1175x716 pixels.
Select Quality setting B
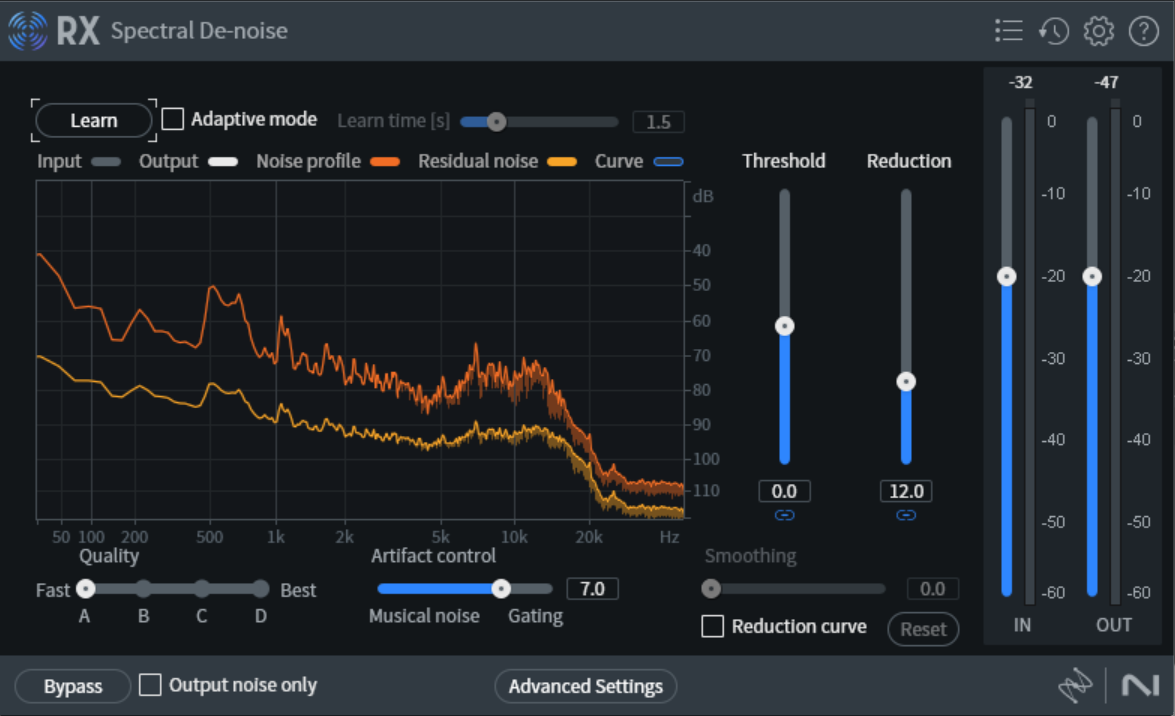(x=144, y=589)
